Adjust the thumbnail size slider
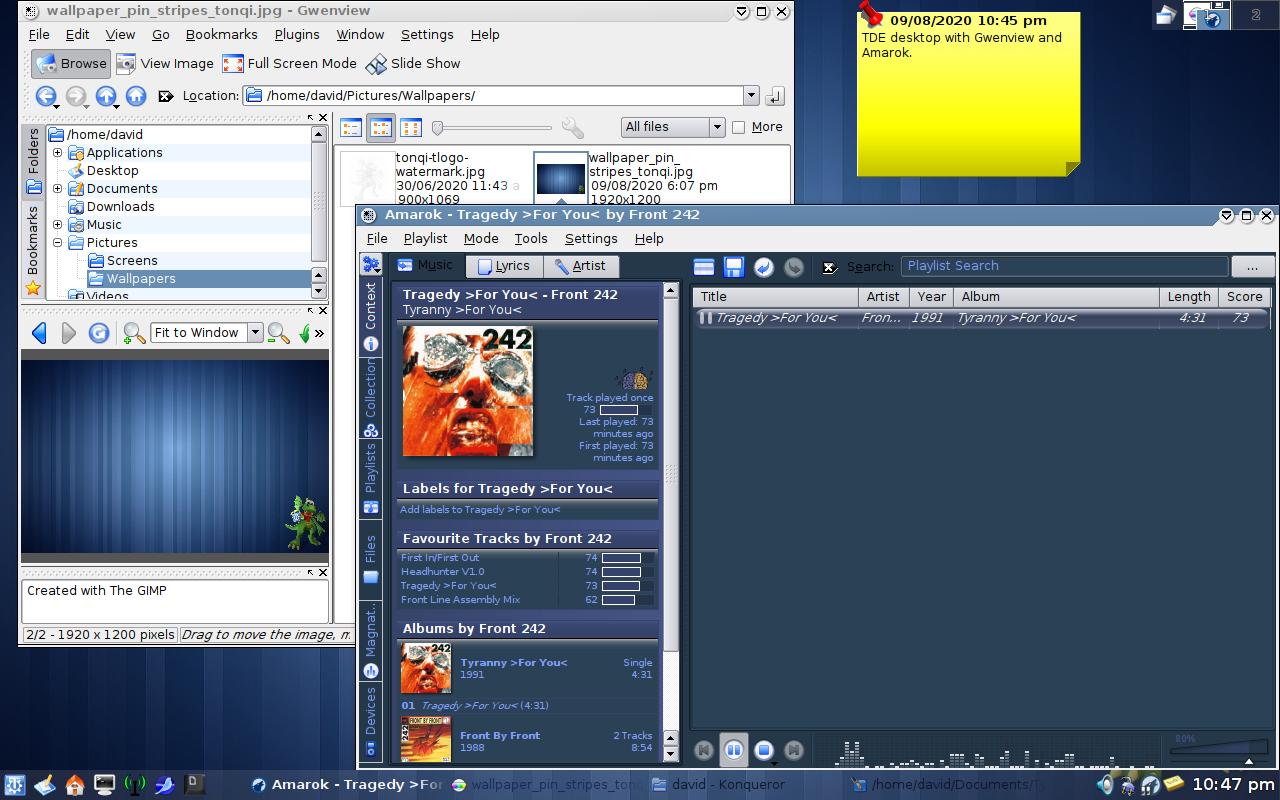 [x=492, y=127]
